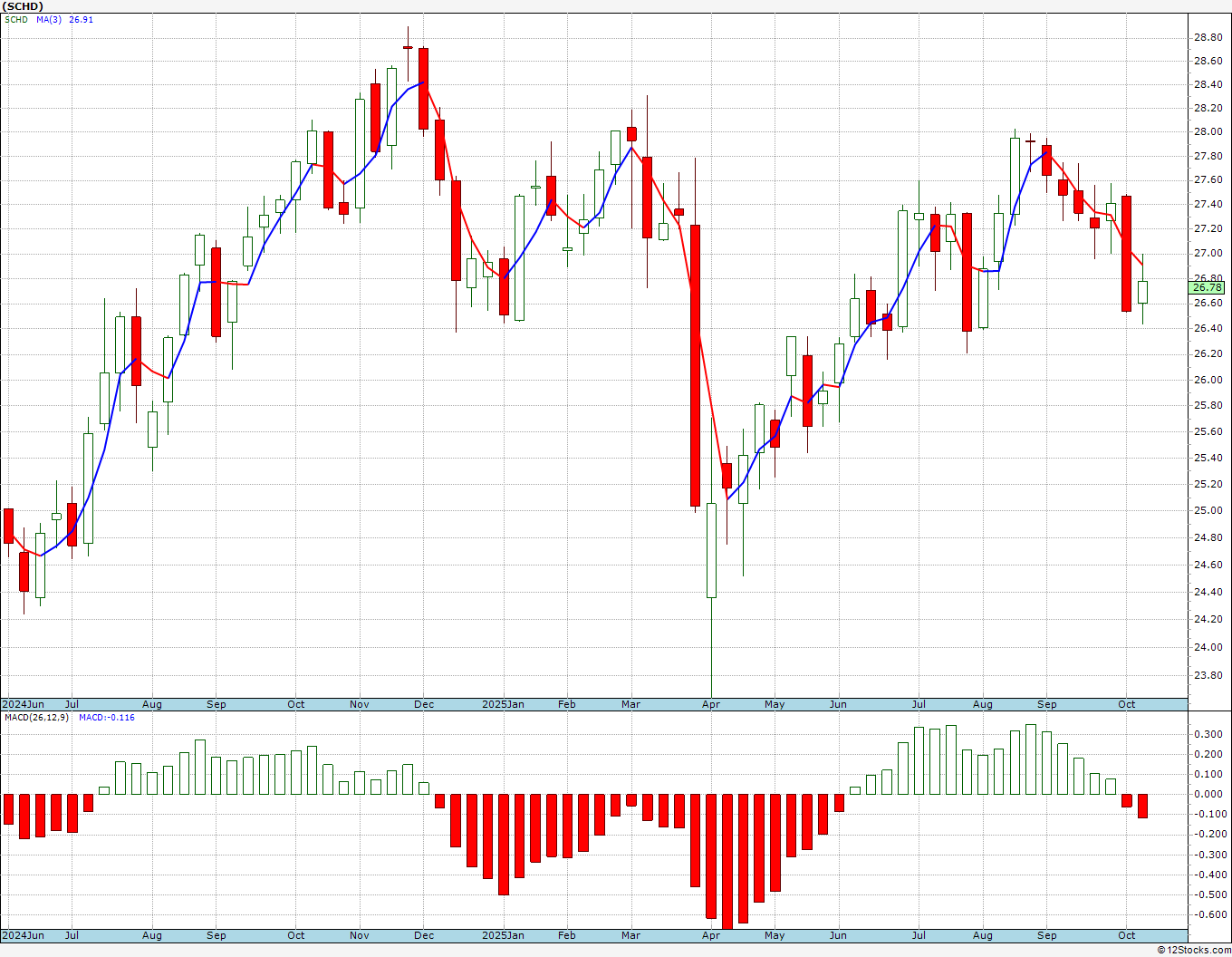Select the 25.40 price level label

point(1208,459)
